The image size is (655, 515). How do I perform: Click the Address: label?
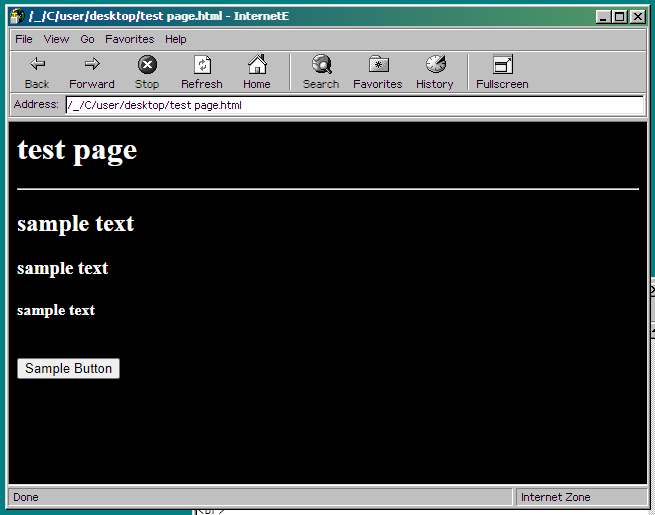click(36, 104)
